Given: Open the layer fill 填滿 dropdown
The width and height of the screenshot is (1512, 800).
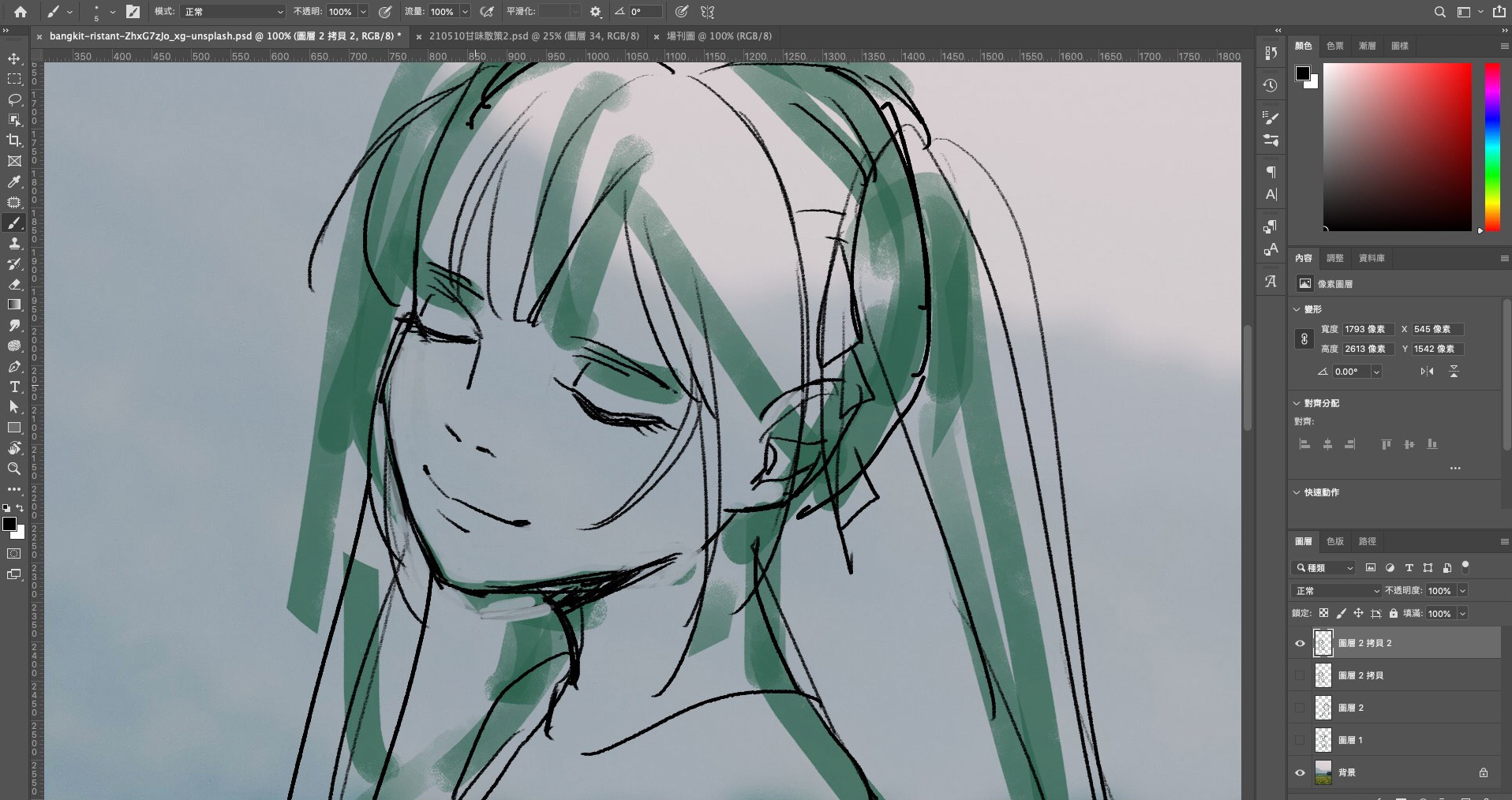Looking at the screenshot, I should point(1462,613).
